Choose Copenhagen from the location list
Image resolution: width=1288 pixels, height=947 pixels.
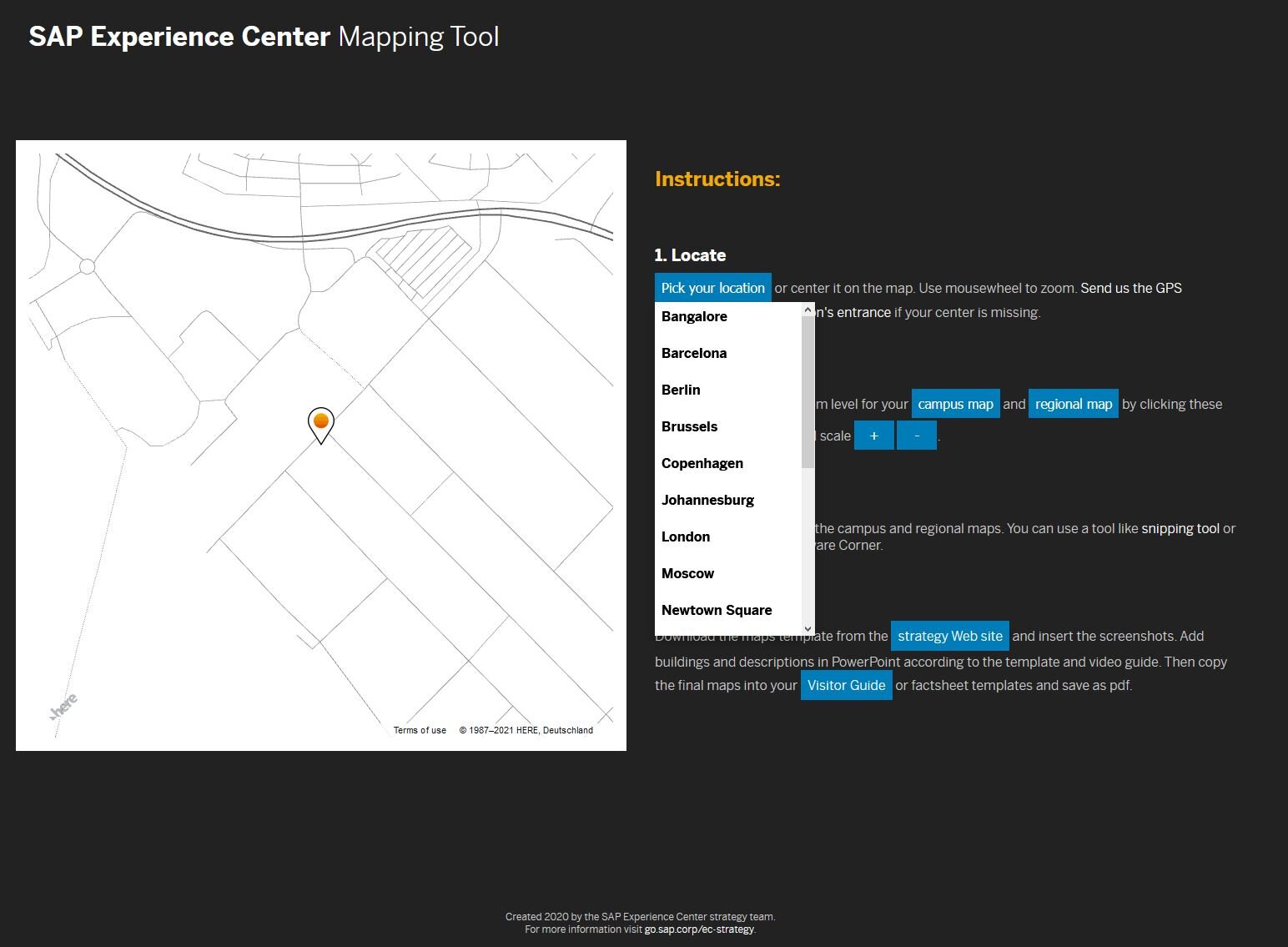(728, 463)
